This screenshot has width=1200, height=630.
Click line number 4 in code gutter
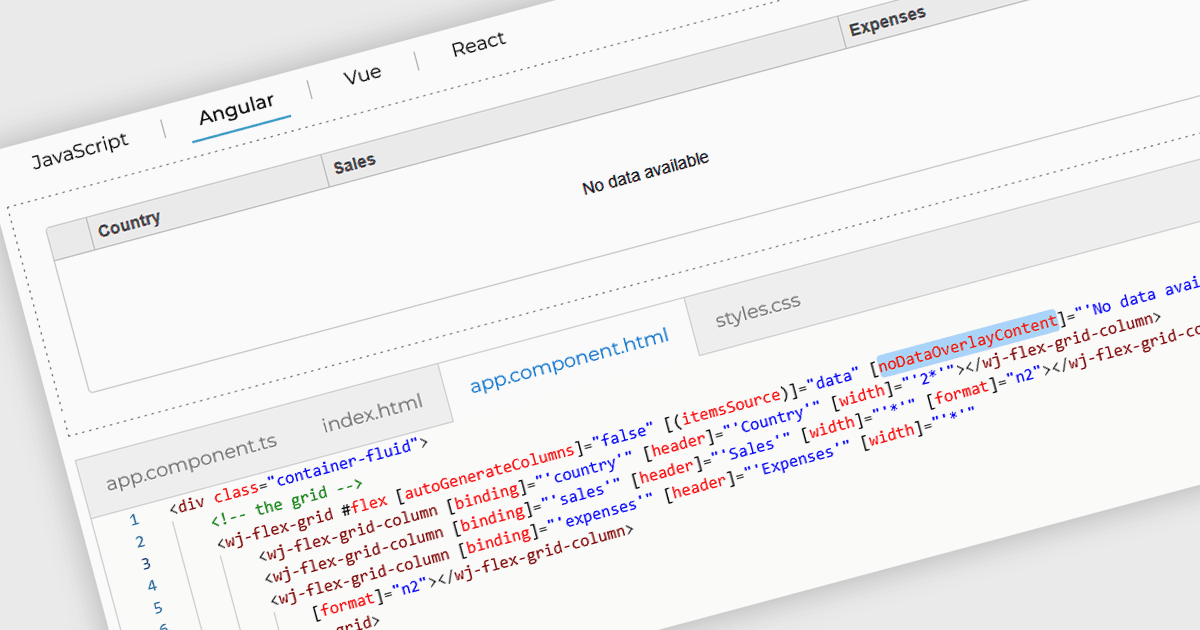pyautogui.click(x=152, y=585)
